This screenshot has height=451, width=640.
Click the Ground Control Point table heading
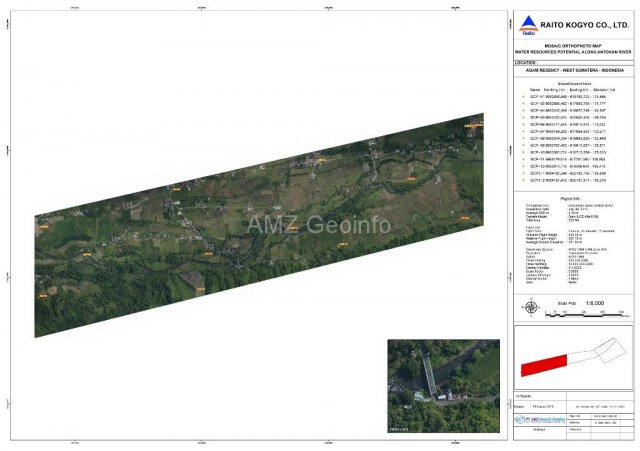tap(571, 82)
